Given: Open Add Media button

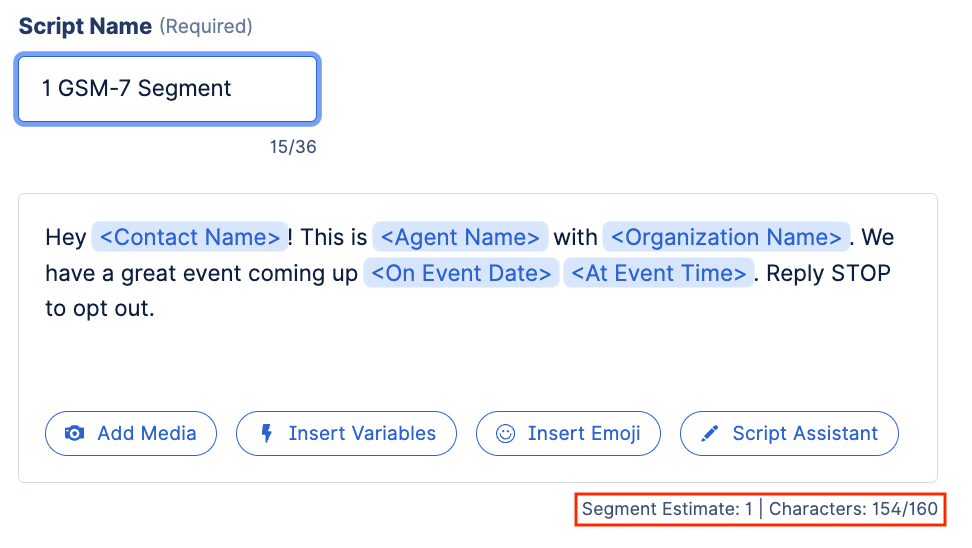Looking at the screenshot, I should pos(131,433).
